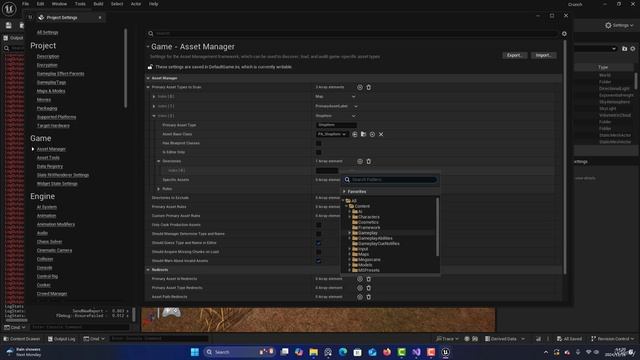Screen dimensions: 640x360
Task: Collapse Index 2 array element
Action: point(154,116)
